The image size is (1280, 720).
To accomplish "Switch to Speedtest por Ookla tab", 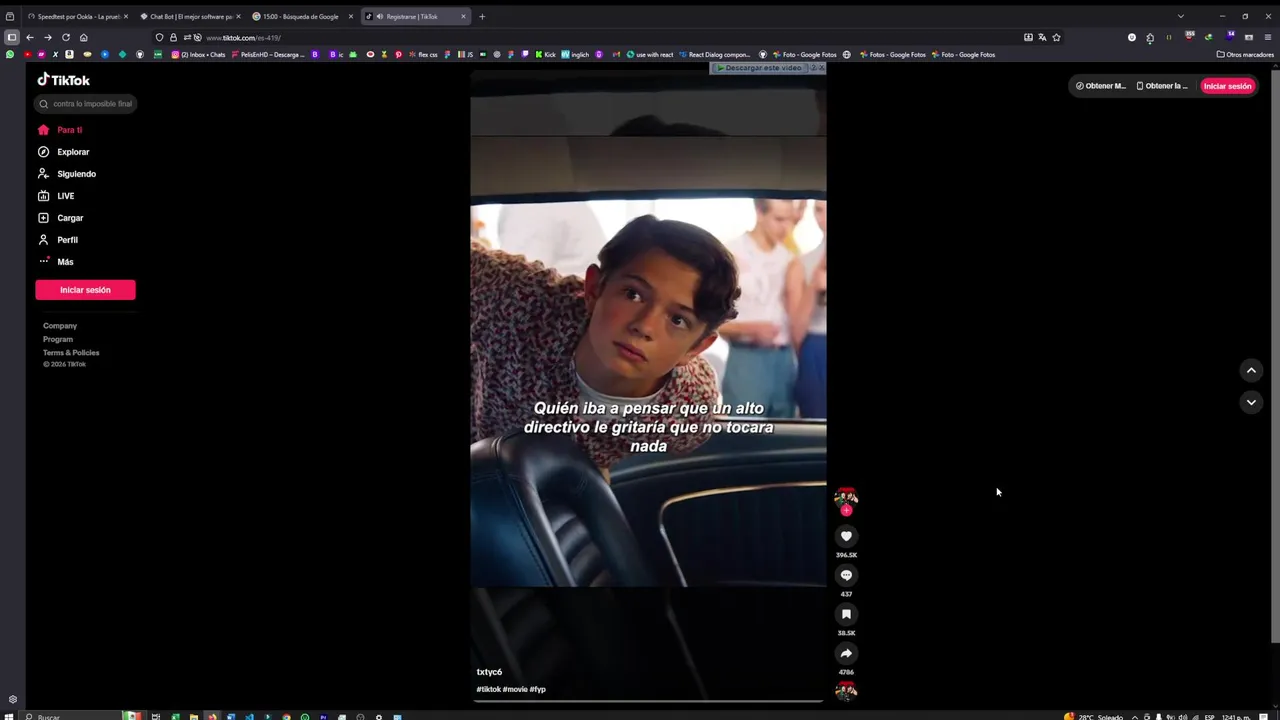I will (x=76, y=17).
